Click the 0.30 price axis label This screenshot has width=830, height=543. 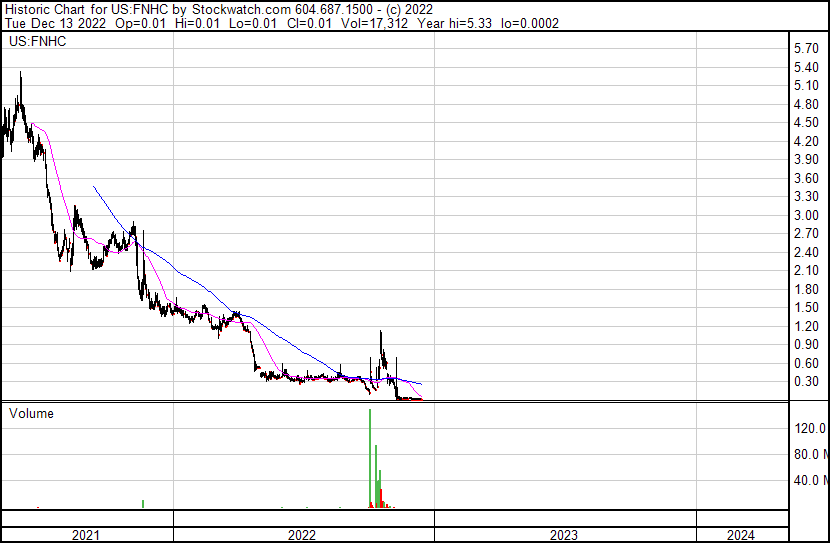[x=806, y=381]
